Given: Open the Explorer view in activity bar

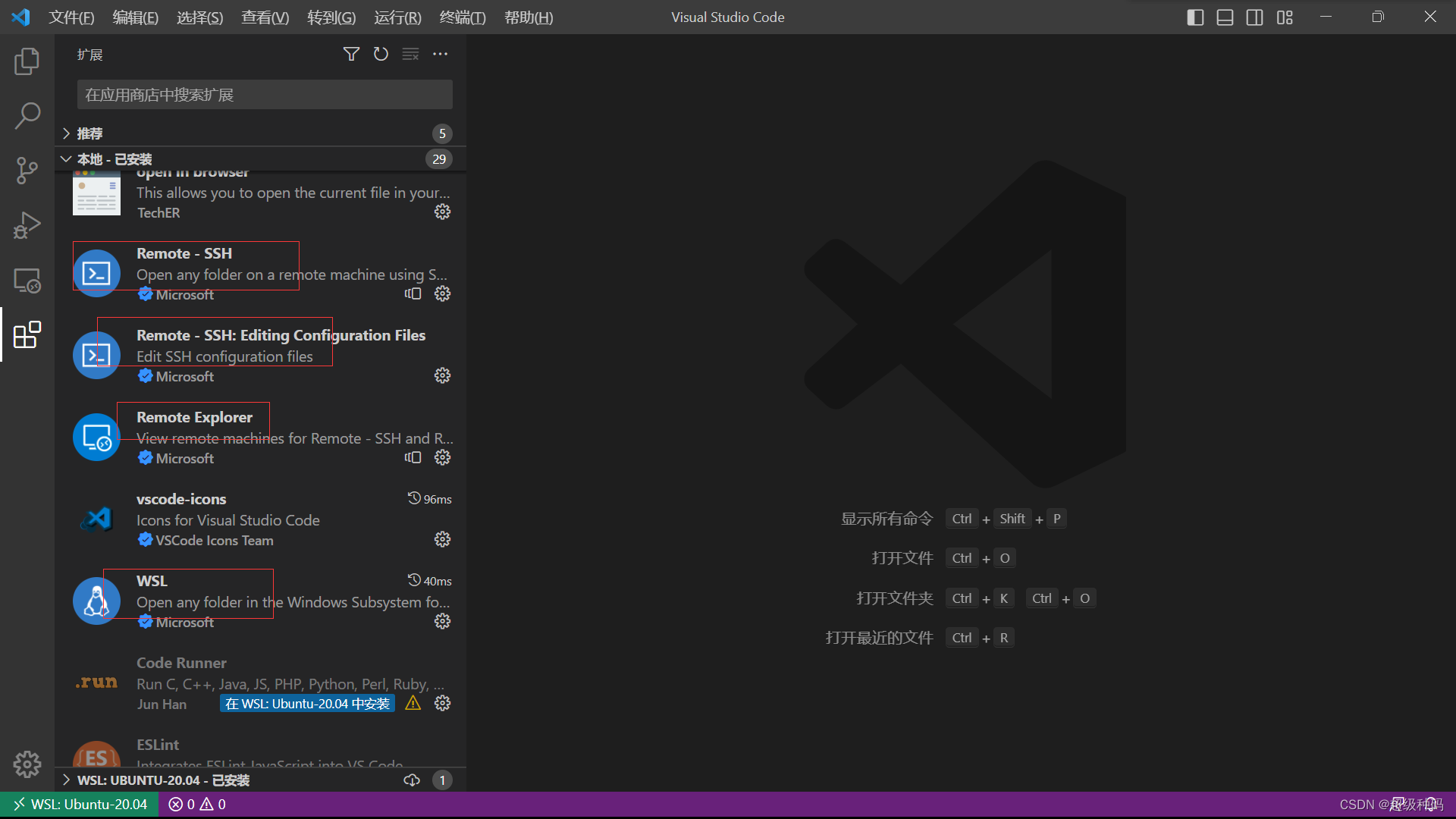Looking at the screenshot, I should click(27, 61).
